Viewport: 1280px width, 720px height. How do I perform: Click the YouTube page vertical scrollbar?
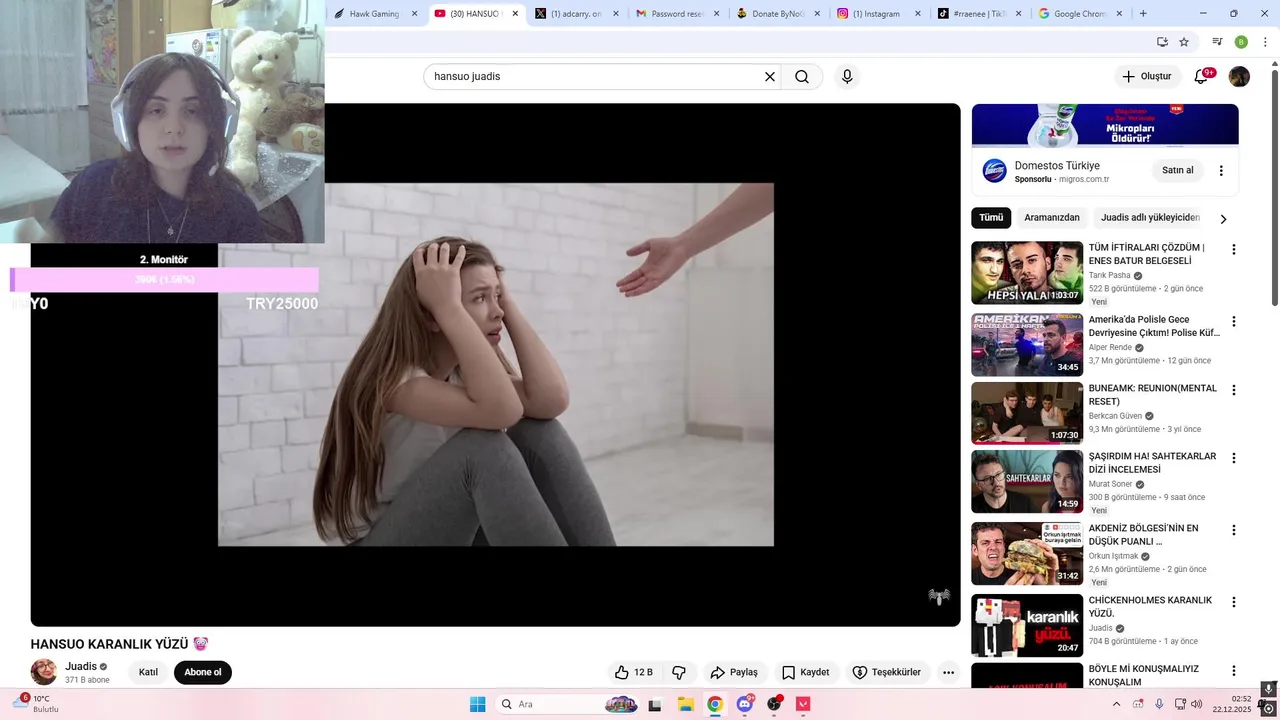click(1274, 187)
